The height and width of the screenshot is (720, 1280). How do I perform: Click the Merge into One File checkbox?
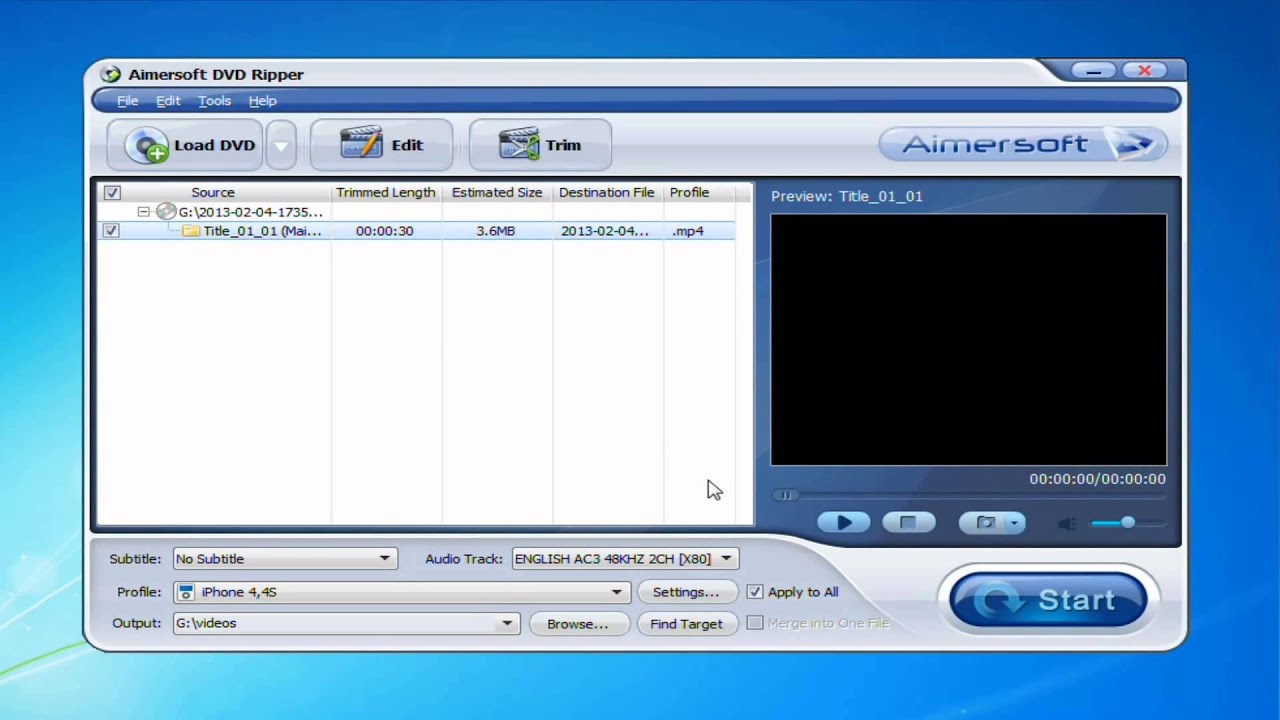point(755,623)
